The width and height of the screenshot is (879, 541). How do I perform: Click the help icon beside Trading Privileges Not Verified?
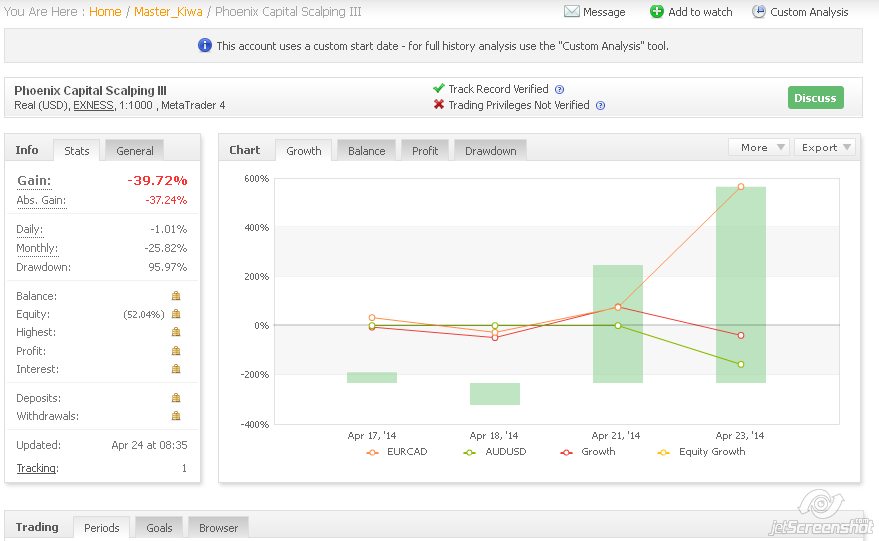[x=600, y=105]
